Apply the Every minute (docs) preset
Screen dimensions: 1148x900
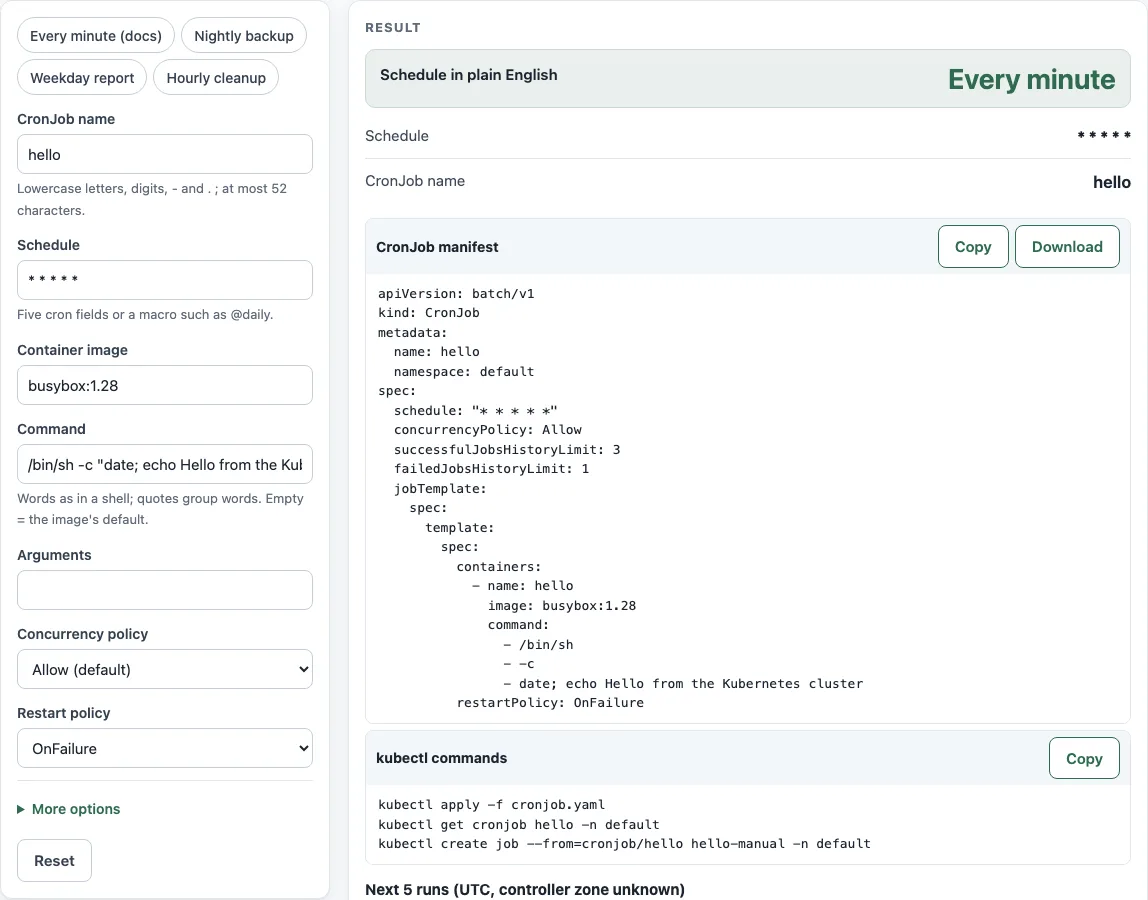click(96, 36)
